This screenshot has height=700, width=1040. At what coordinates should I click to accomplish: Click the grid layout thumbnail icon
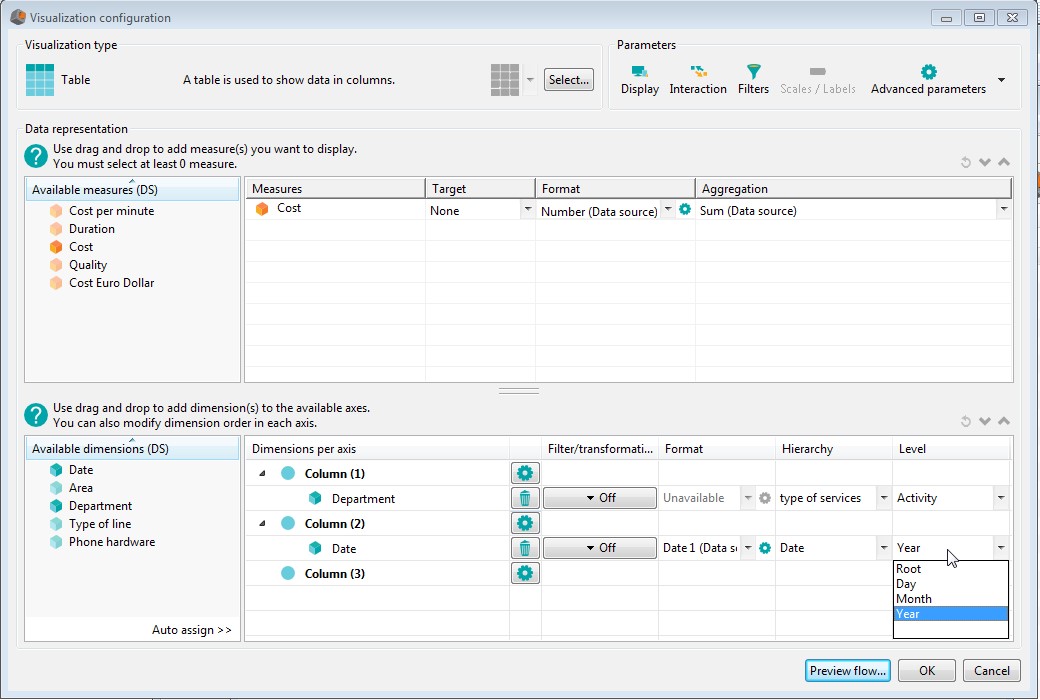coord(505,80)
